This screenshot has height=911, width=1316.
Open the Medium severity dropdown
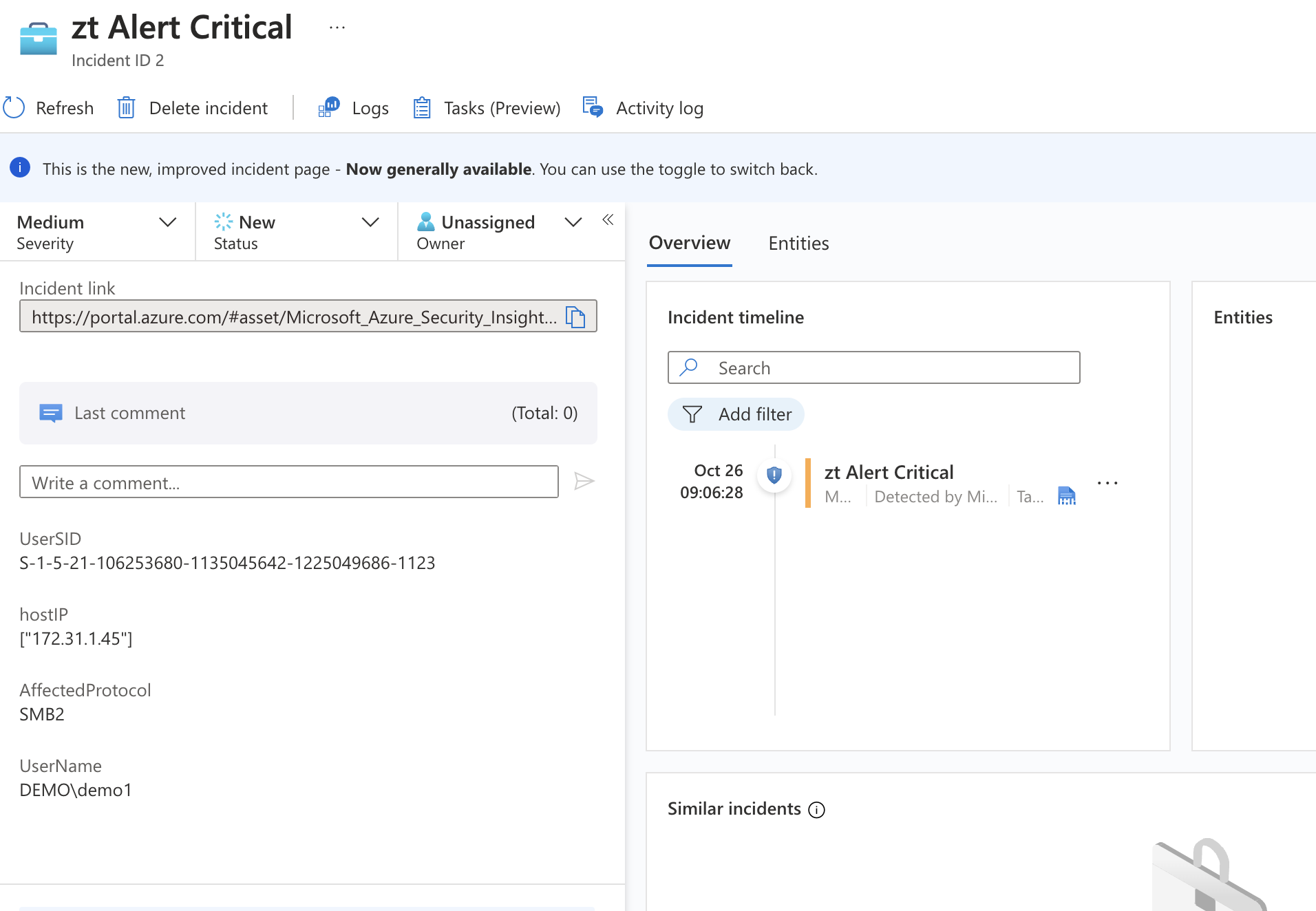click(x=167, y=222)
